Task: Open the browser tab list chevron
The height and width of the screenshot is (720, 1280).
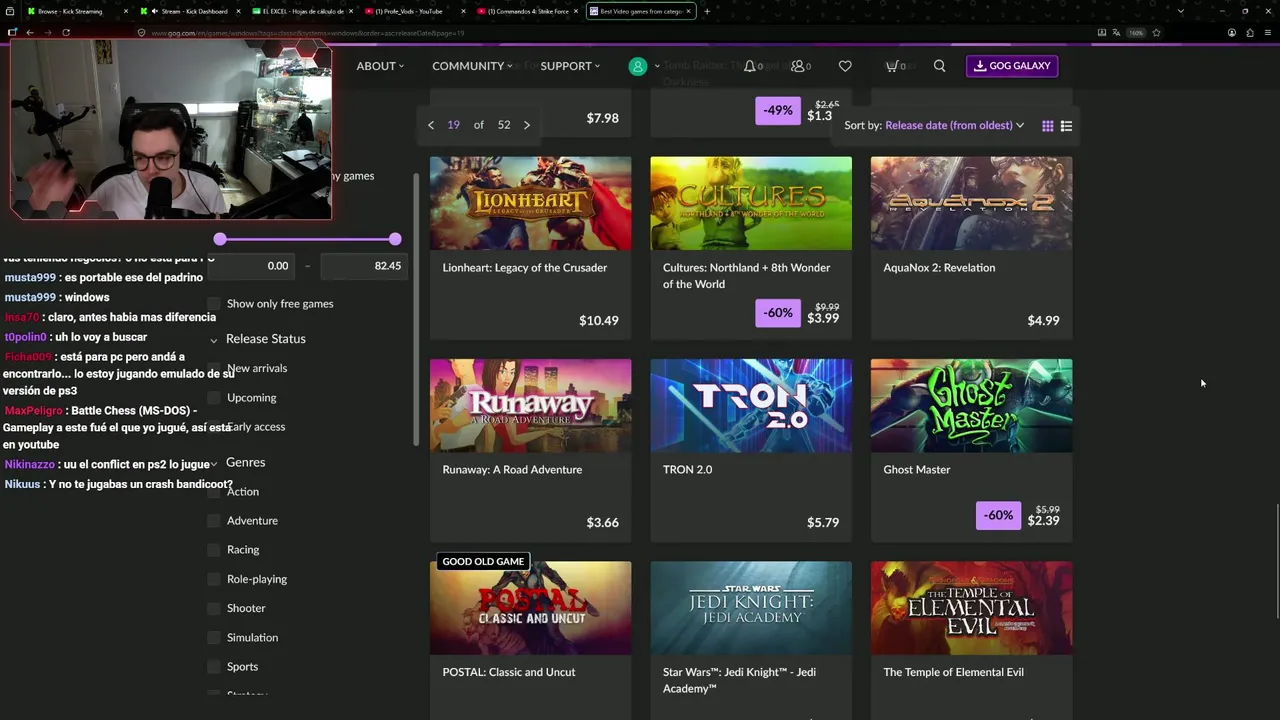Action: click(1181, 11)
